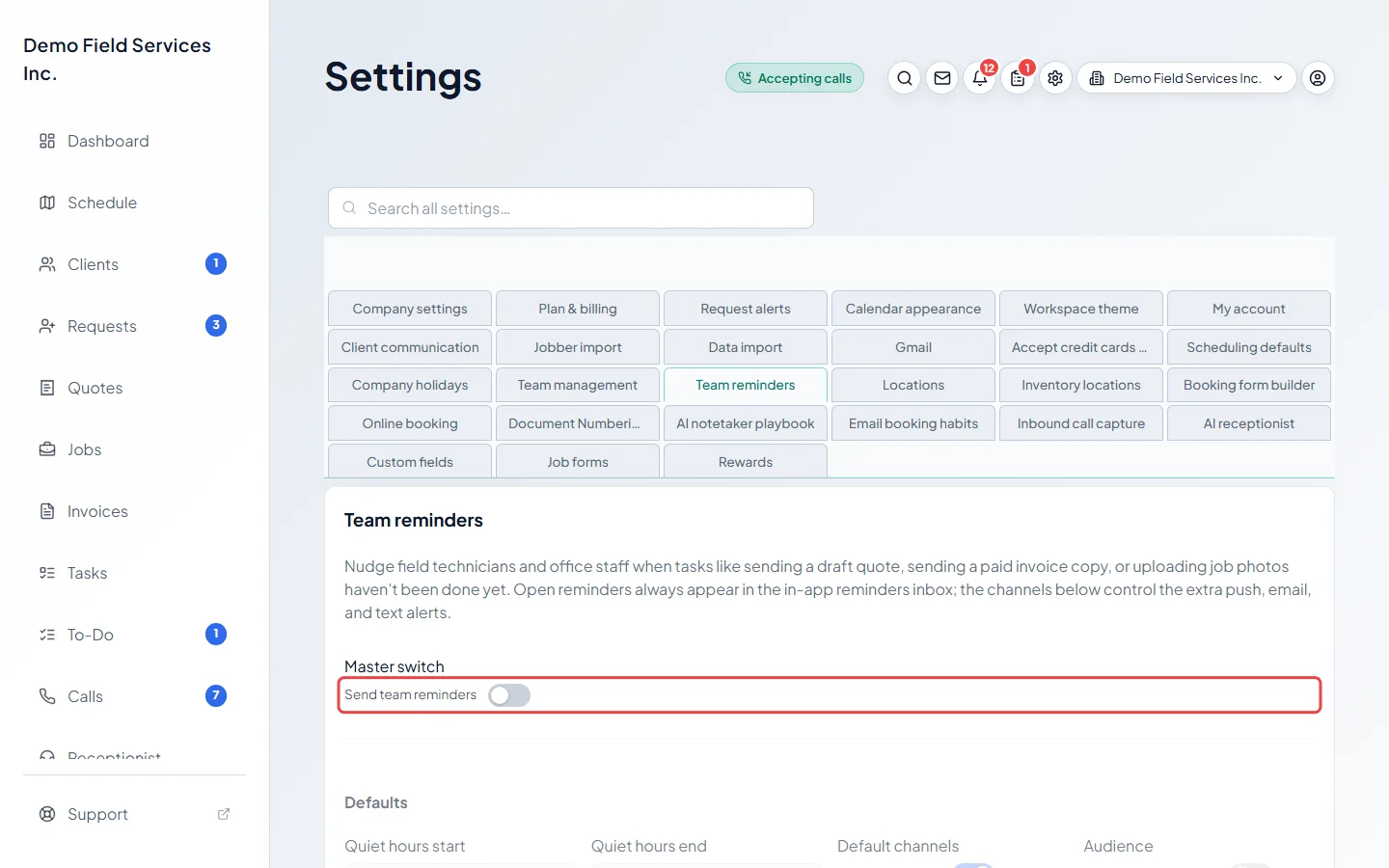Click the Quotes document icon

(47, 388)
